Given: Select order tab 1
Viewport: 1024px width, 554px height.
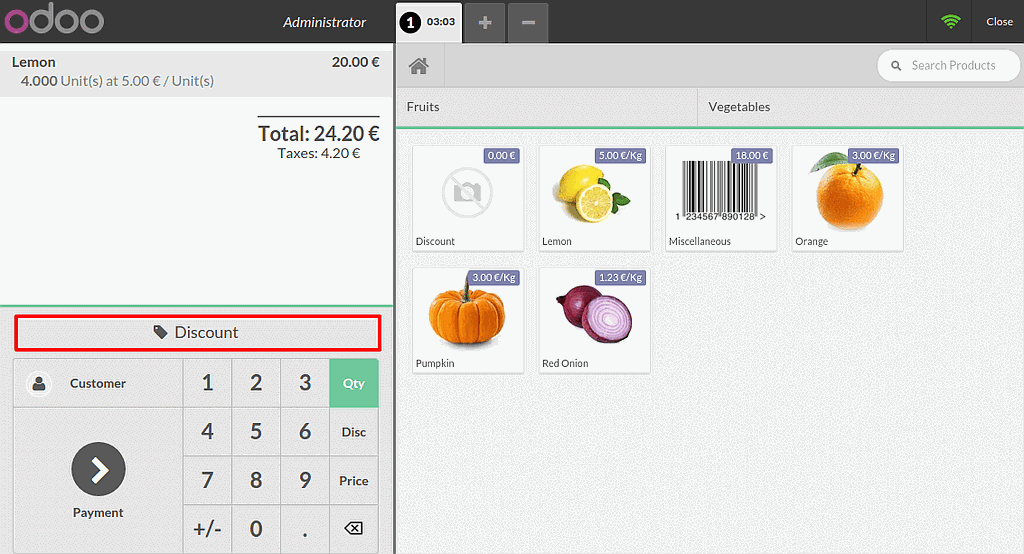Looking at the screenshot, I should (429, 22).
